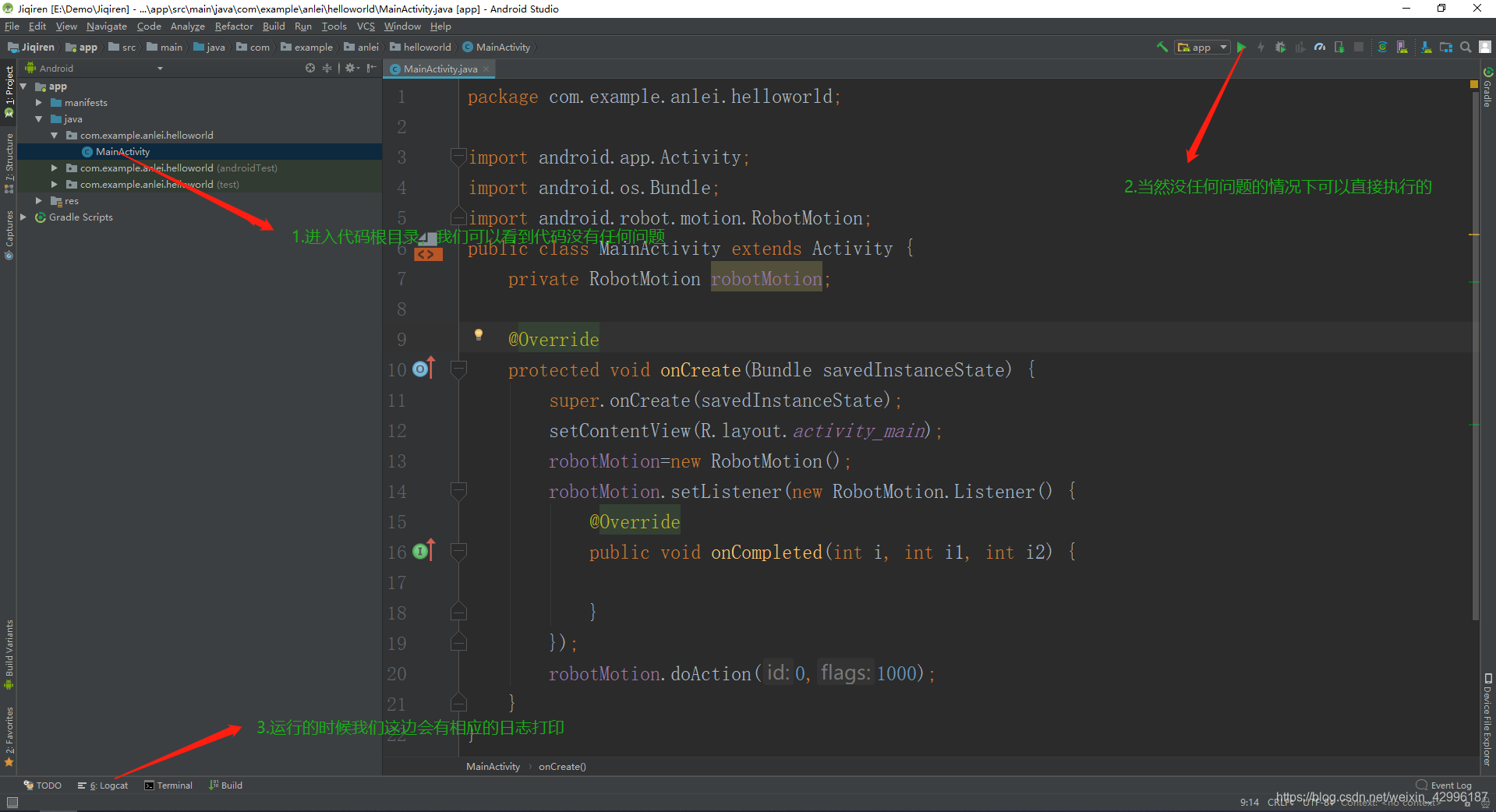This screenshot has width=1496, height=812.
Task: Click the Profile app gauge icon
Action: [1320, 48]
